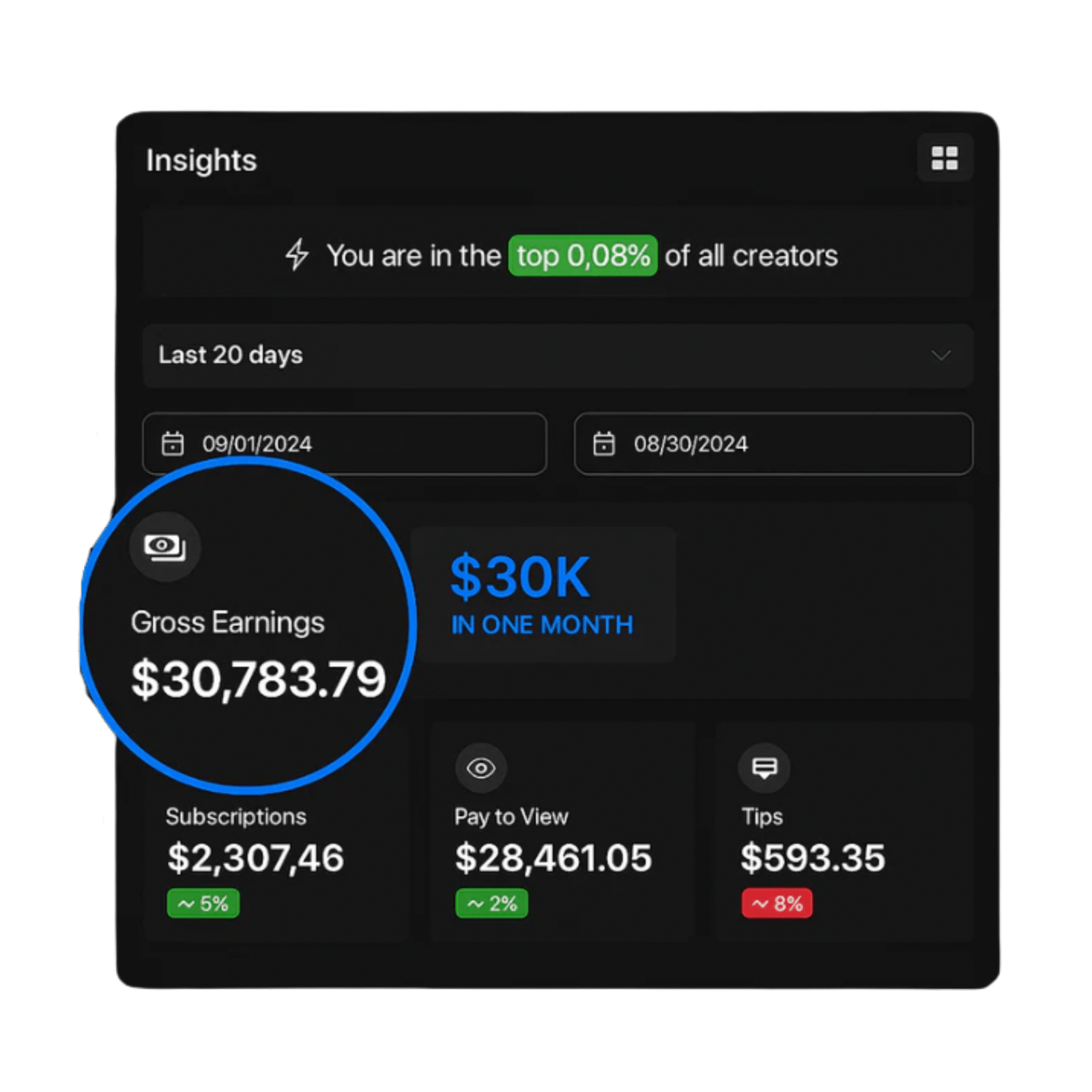Click the 09/01/2024 date text
The height and width of the screenshot is (1092, 1092).
coord(257,444)
